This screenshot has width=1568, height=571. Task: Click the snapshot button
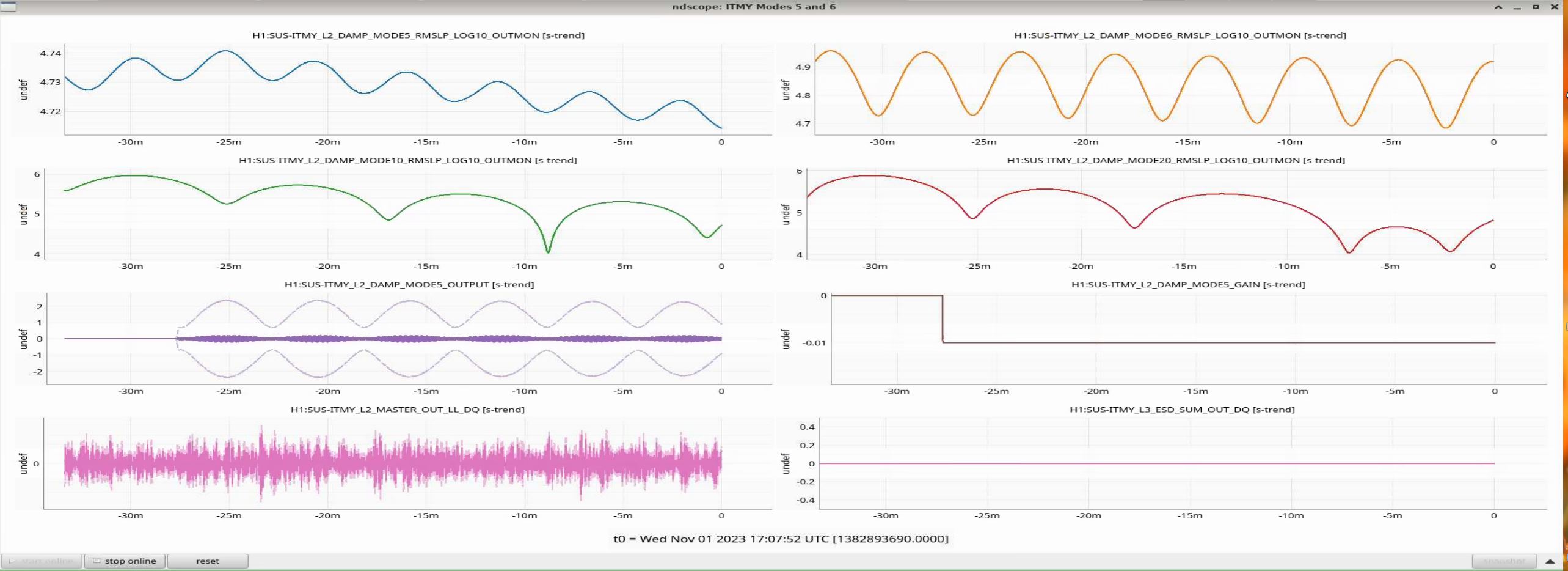coord(1504,561)
